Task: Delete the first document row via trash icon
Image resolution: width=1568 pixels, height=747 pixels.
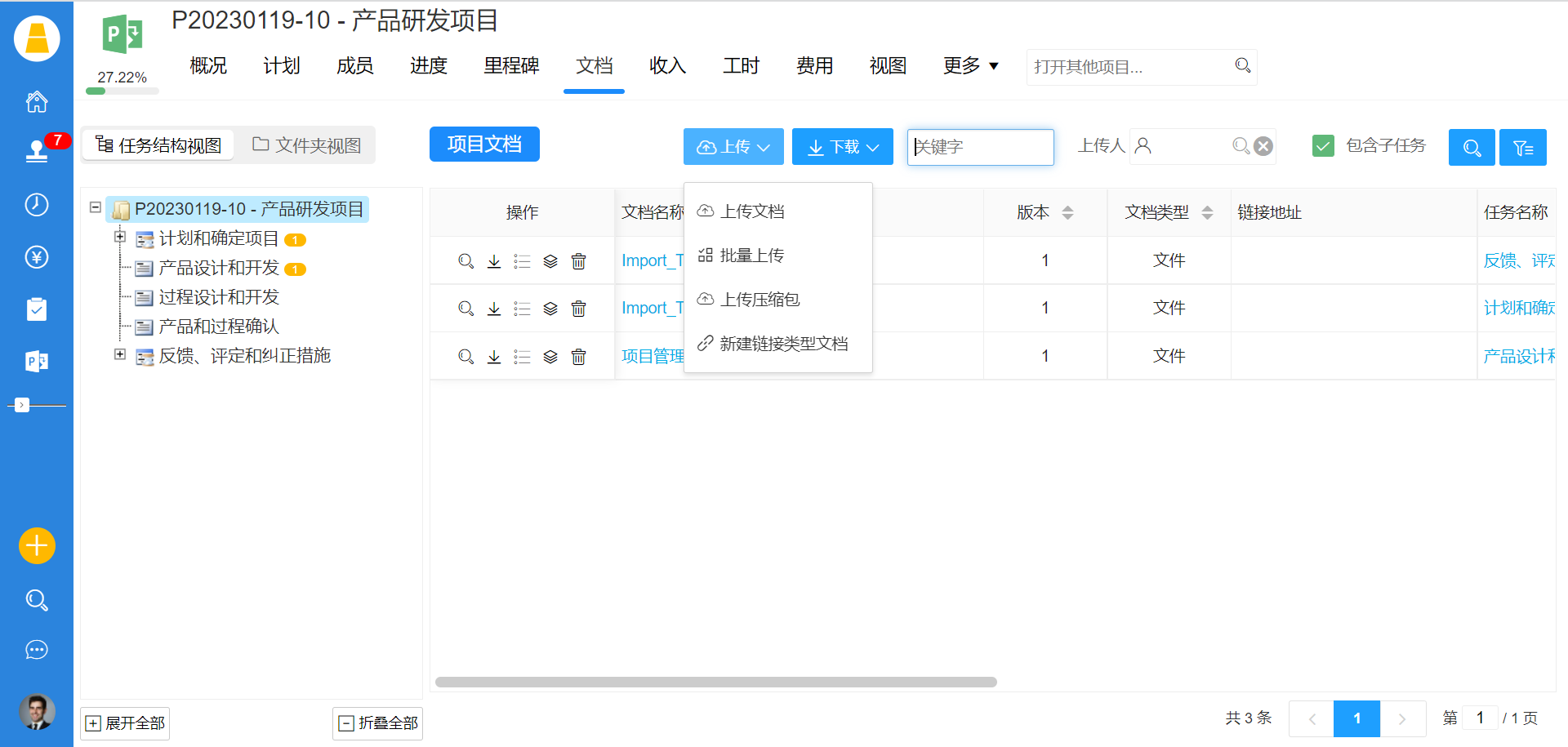Action: [578, 261]
